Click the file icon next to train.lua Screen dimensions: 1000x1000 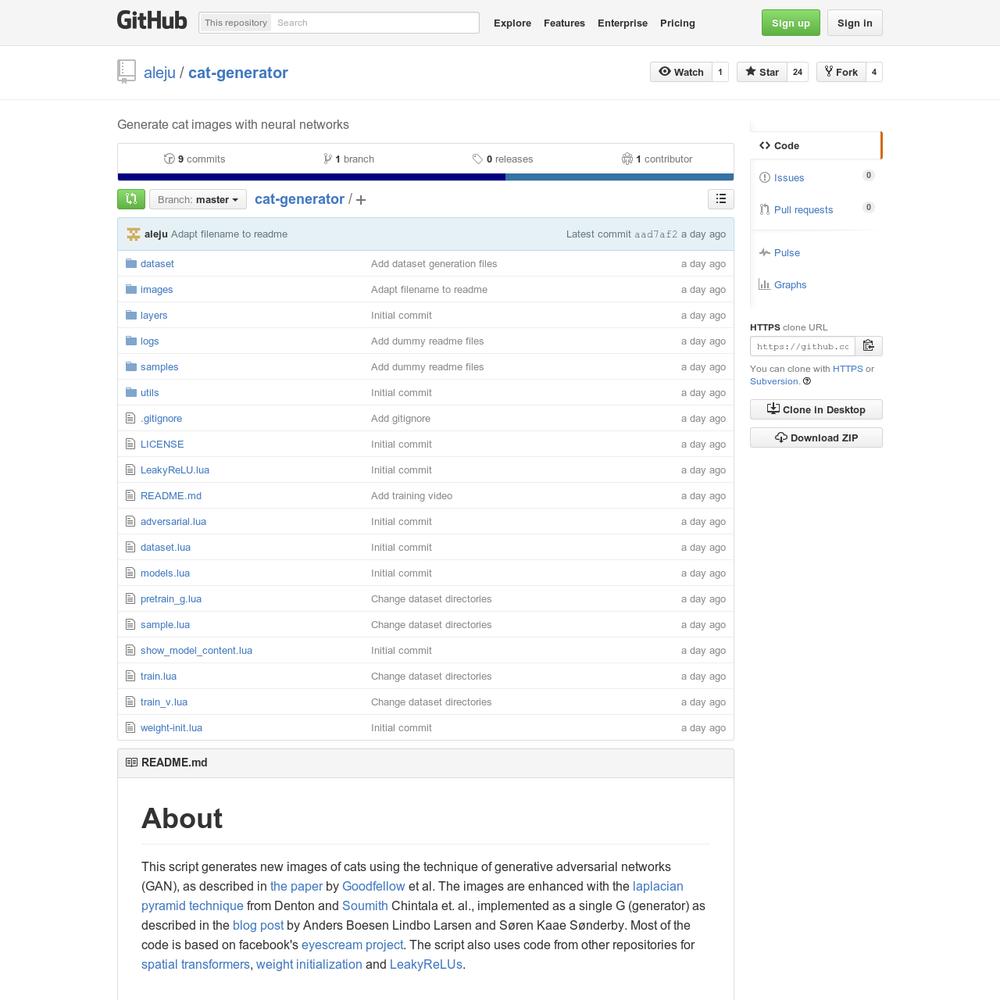(x=131, y=676)
